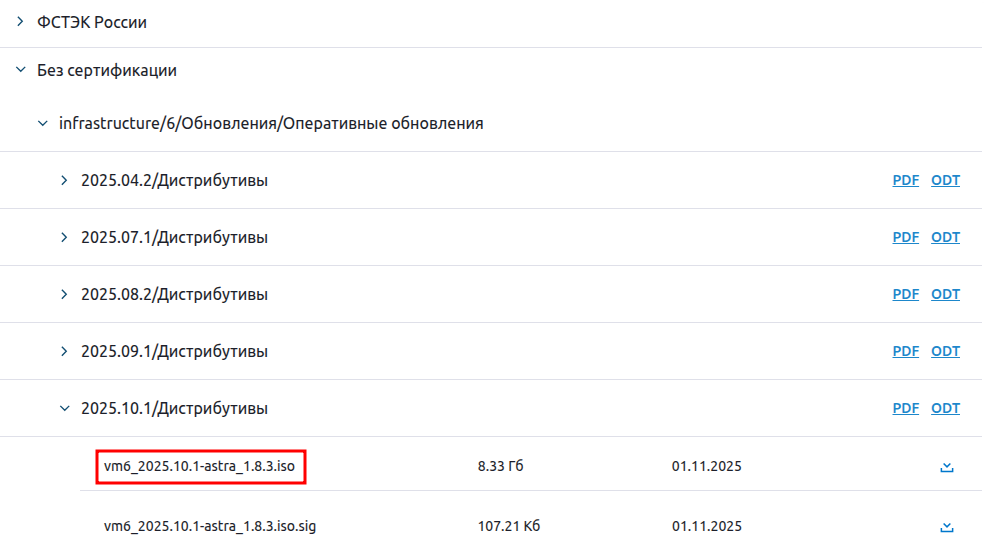This screenshot has height=548, width=997.
Task: Collapse the Без сертификации section
Action: pos(20,71)
